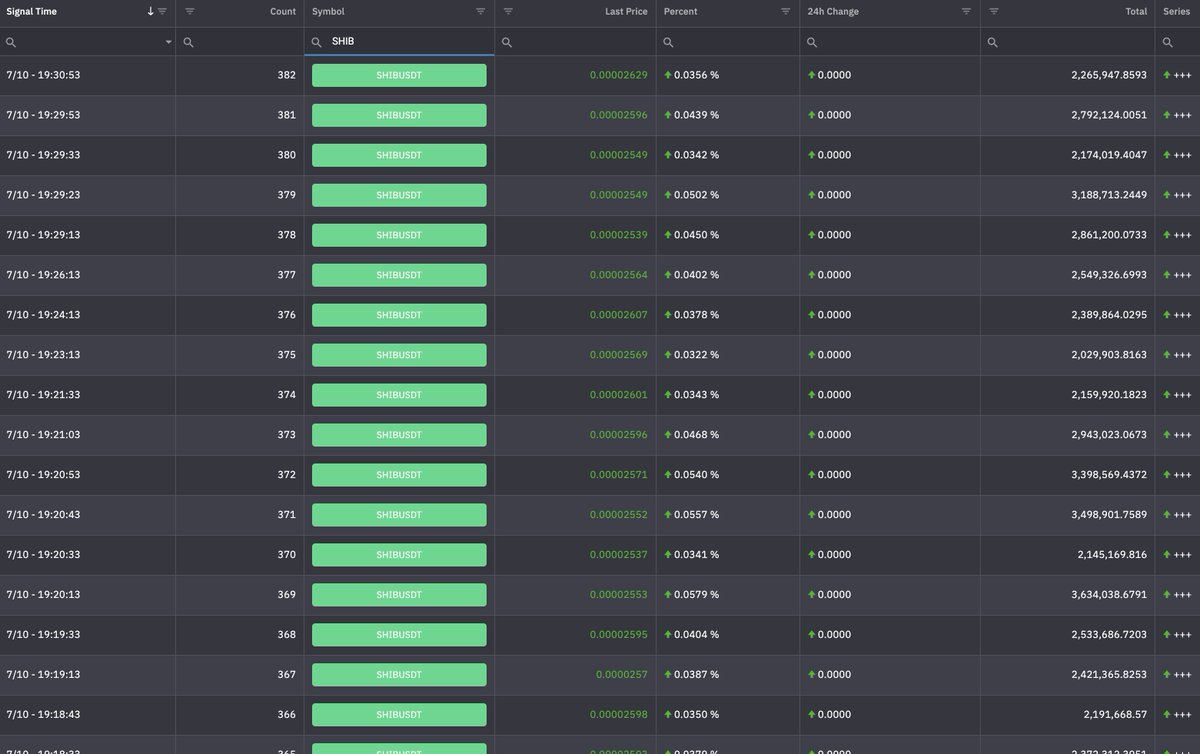Open the Percent column filter menu
Viewport: 1200px width, 754px height.
(786, 12)
